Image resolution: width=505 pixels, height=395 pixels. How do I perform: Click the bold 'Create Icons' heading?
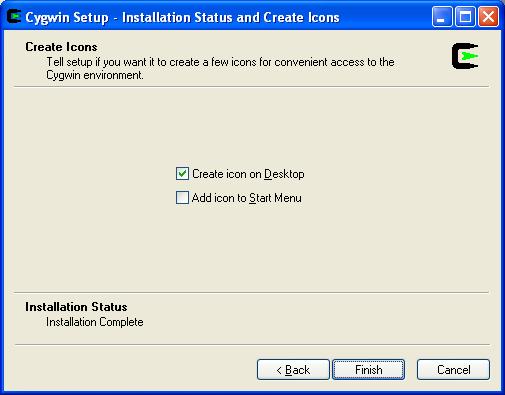(x=61, y=47)
